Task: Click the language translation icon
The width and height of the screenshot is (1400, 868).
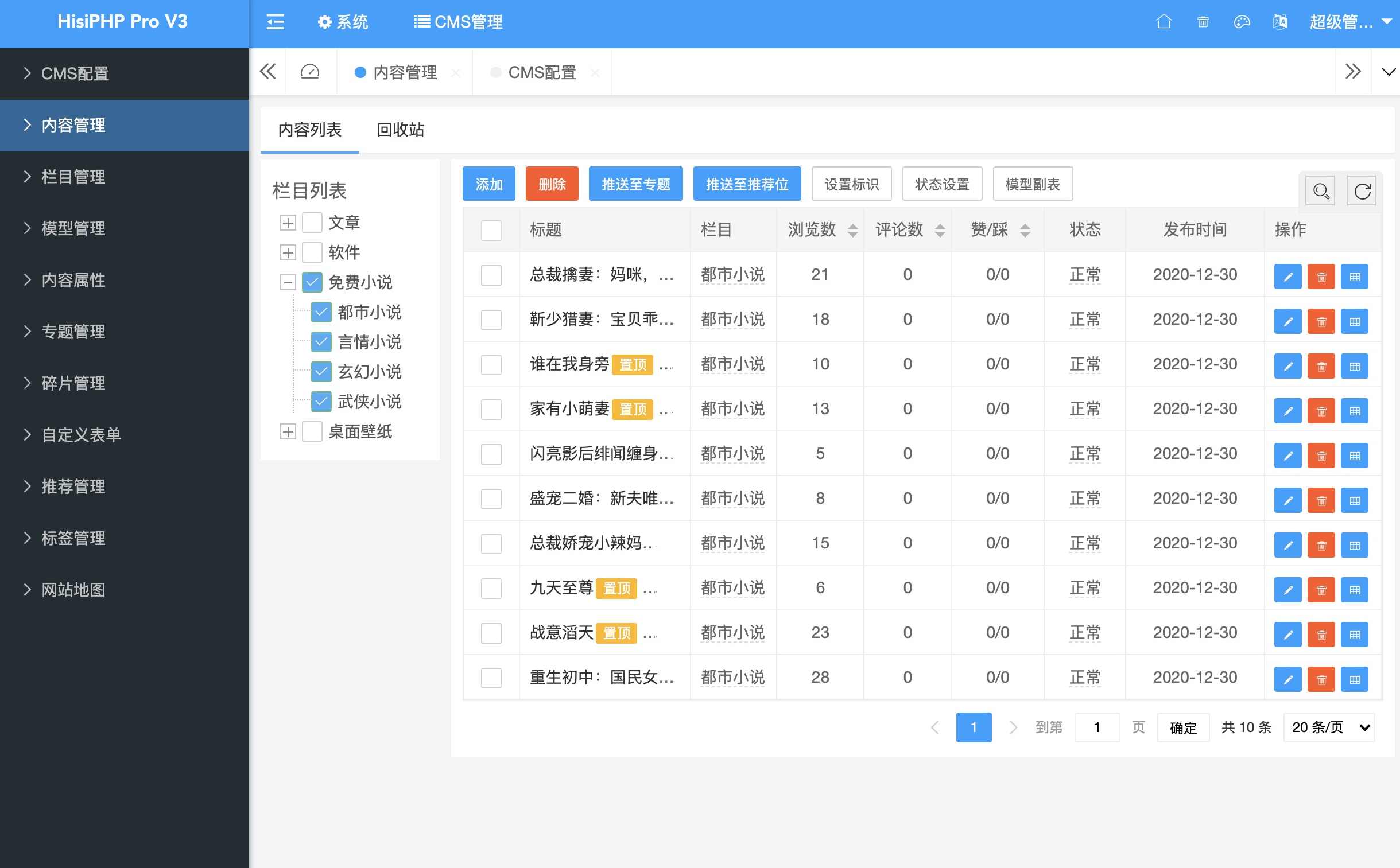Action: [x=1280, y=22]
